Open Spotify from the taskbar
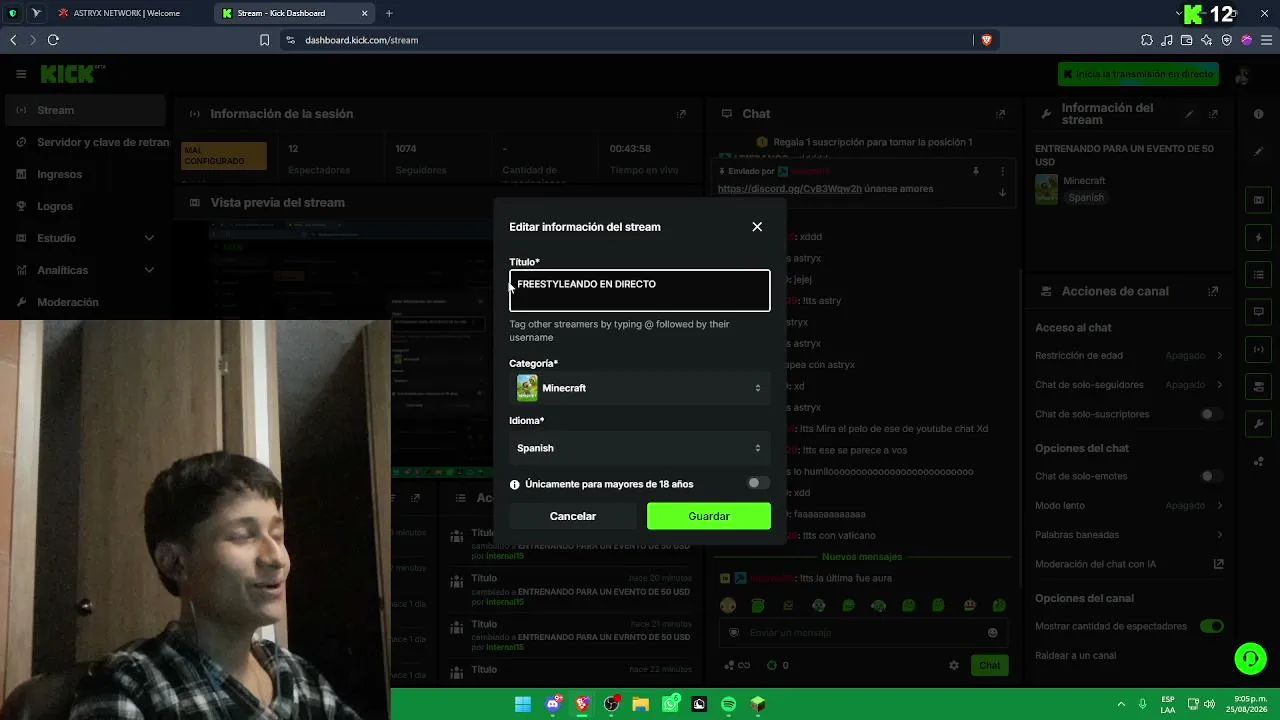The width and height of the screenshot is (1280, 720). coord(728,704)
